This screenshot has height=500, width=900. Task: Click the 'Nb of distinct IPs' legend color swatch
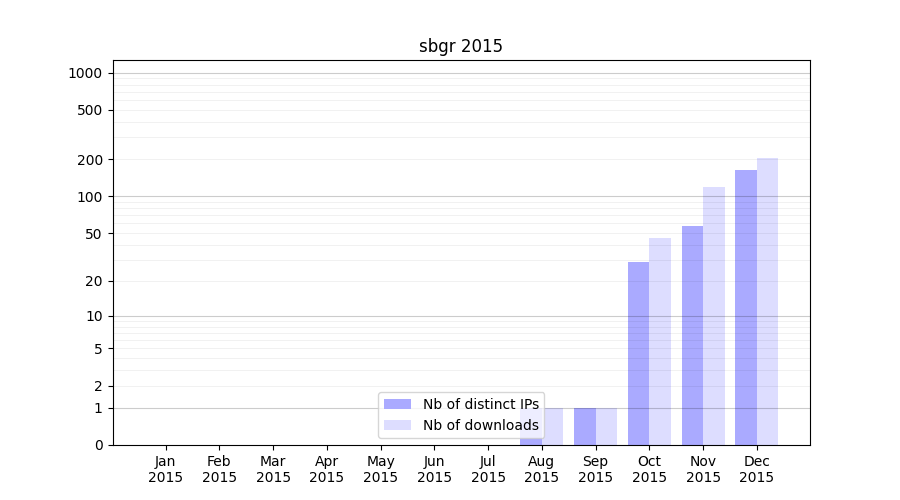397,404
